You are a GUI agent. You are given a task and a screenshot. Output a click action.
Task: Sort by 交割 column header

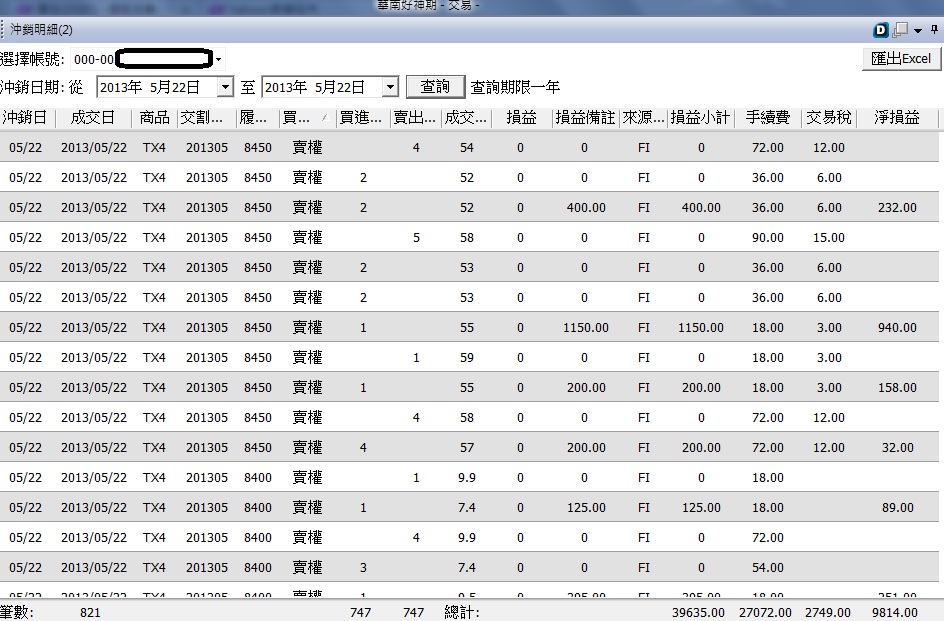206,117
